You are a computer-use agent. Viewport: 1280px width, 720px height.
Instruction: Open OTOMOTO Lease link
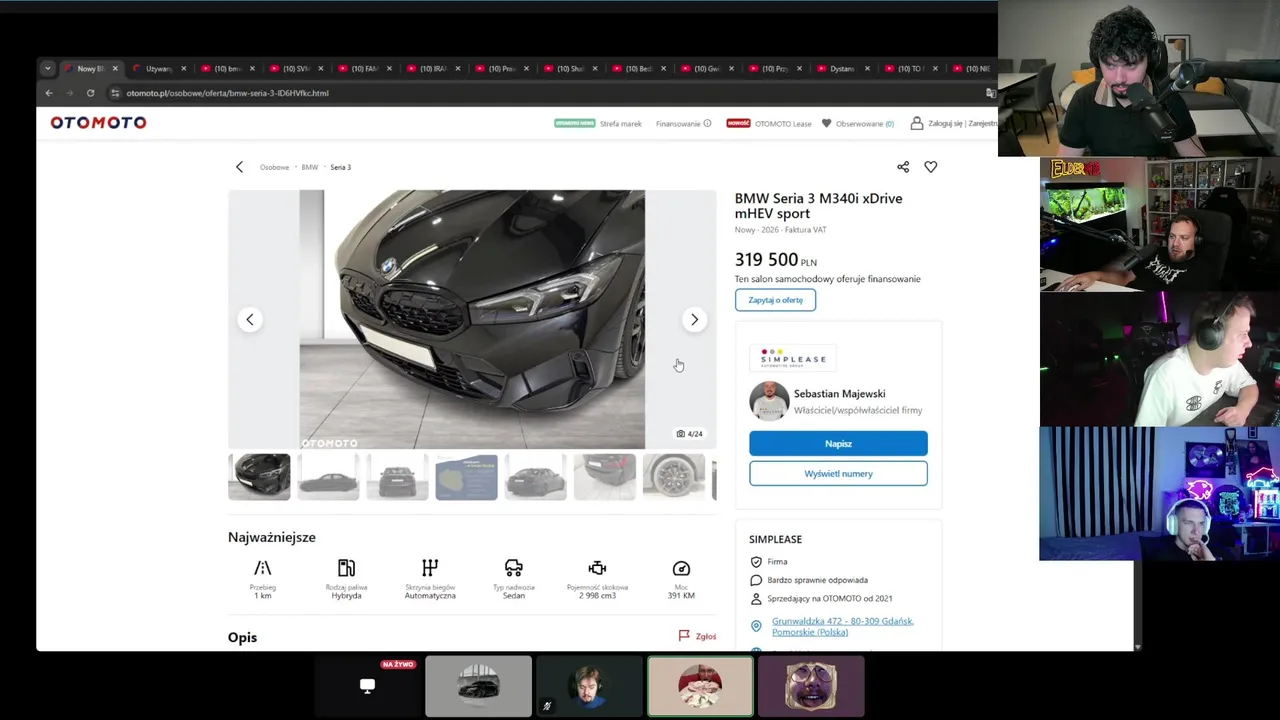(x=783, y=123)
